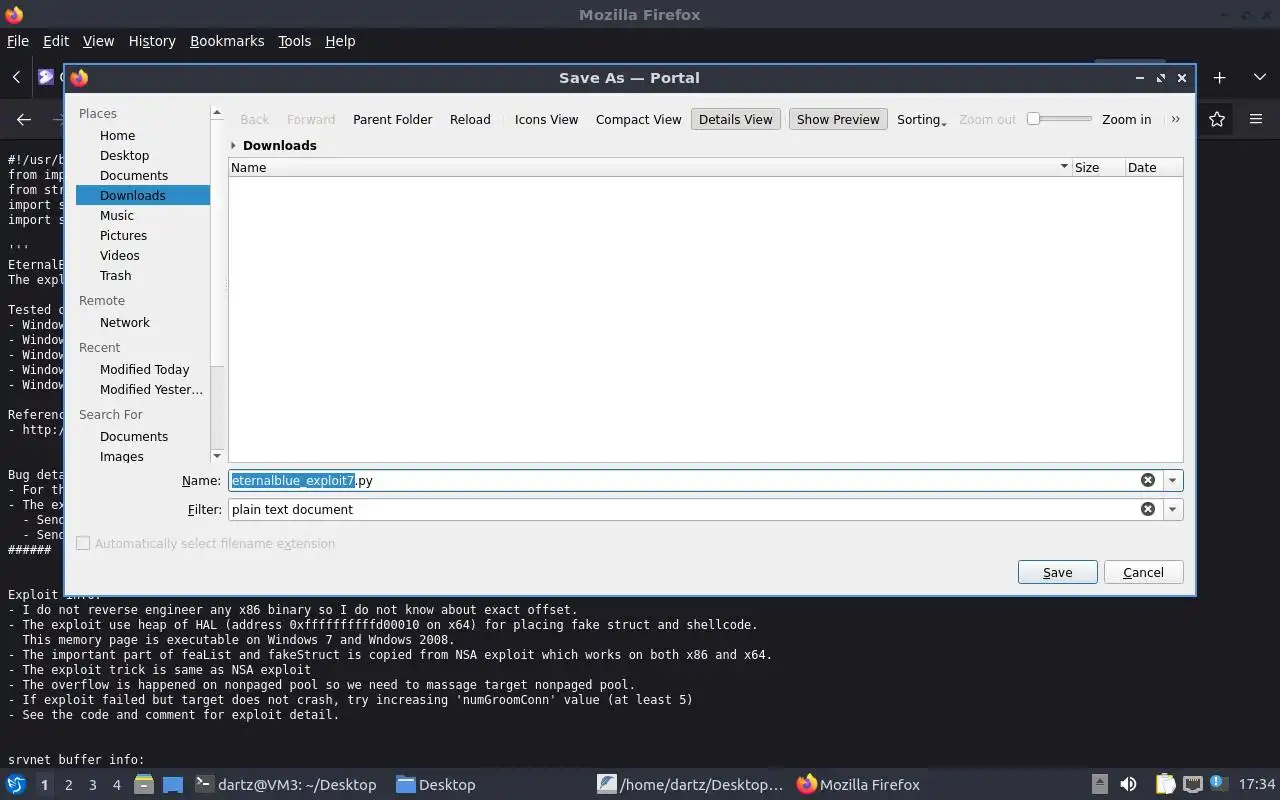Clear the Name field with its X icon
This screenshot has height=800, width=1280.
pos(1148,480)
